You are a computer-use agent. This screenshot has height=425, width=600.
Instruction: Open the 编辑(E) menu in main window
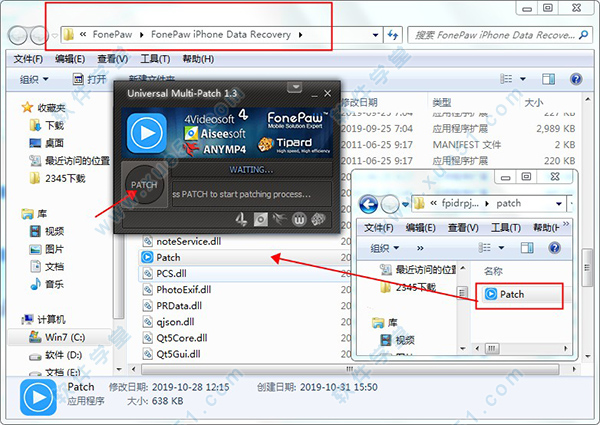(70, 59)
